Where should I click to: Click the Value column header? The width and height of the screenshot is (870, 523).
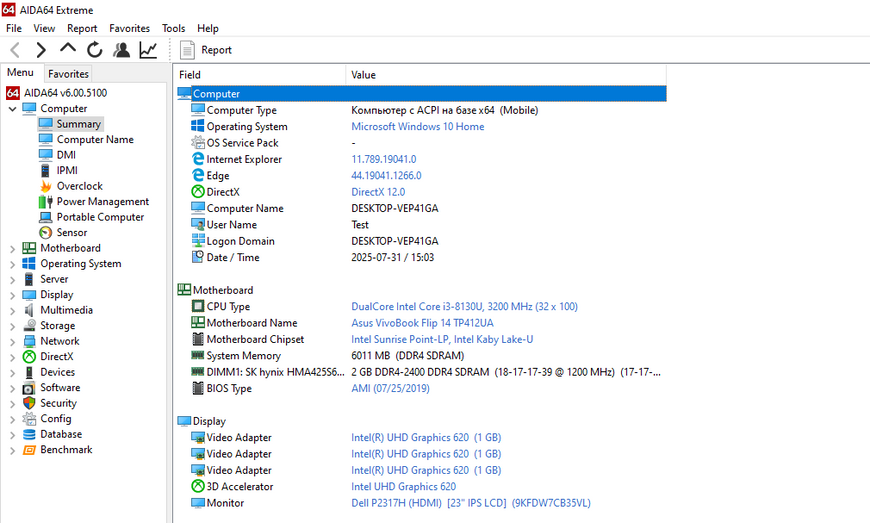click(506, 75)
